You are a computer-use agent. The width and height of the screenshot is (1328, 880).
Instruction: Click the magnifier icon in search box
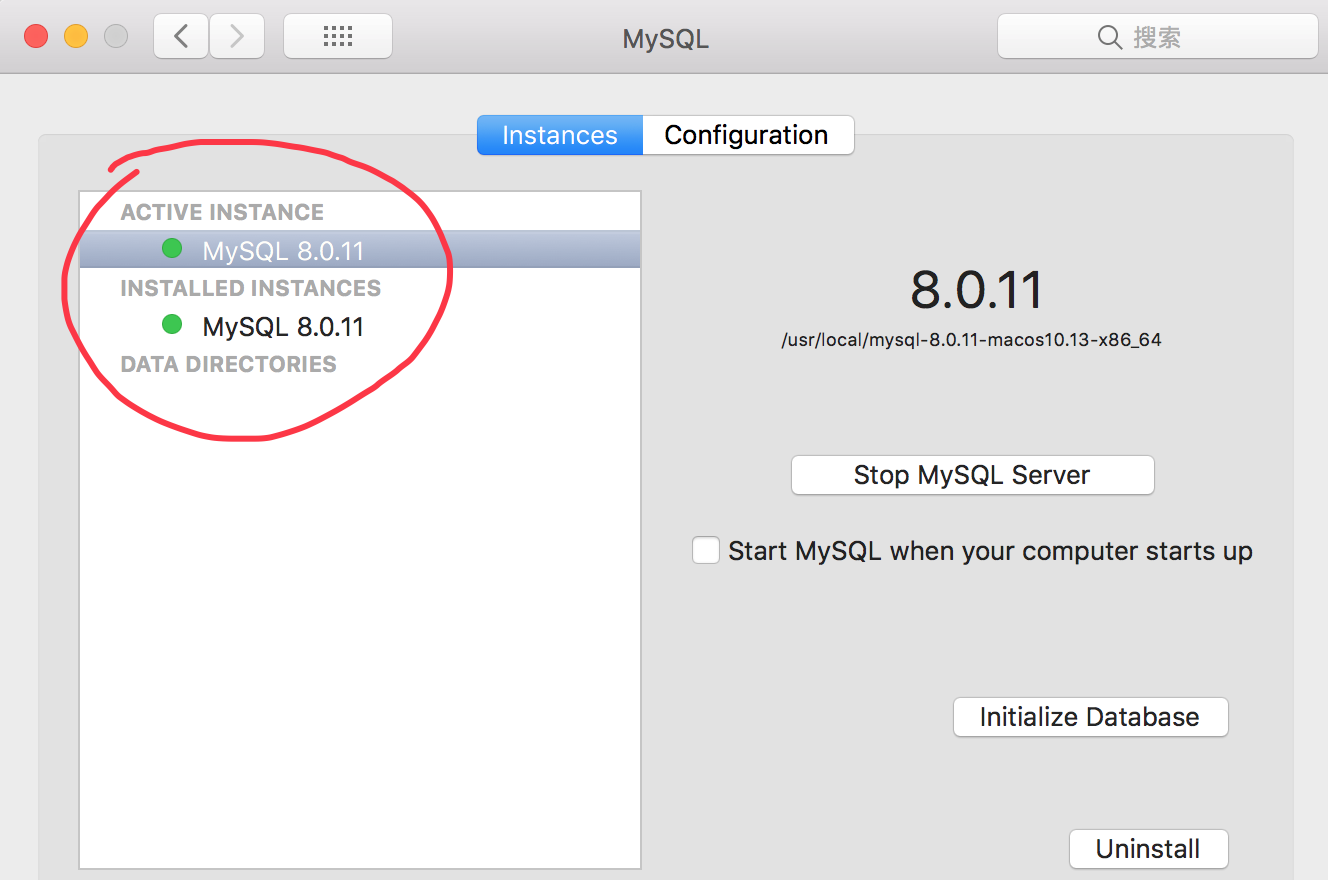(x=1110, y=37)
